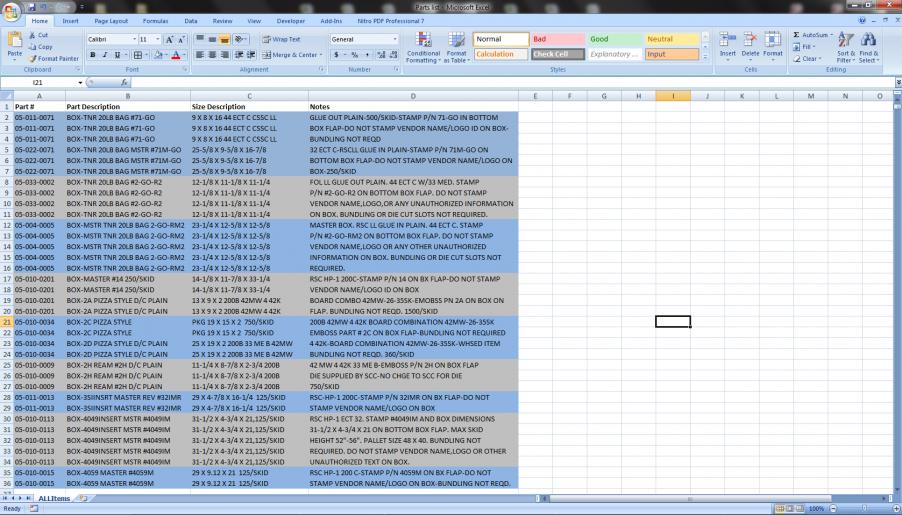Apply percent style
Image resolution: width=902 pixels, height=515 pixels.
(x=354, y=55)
